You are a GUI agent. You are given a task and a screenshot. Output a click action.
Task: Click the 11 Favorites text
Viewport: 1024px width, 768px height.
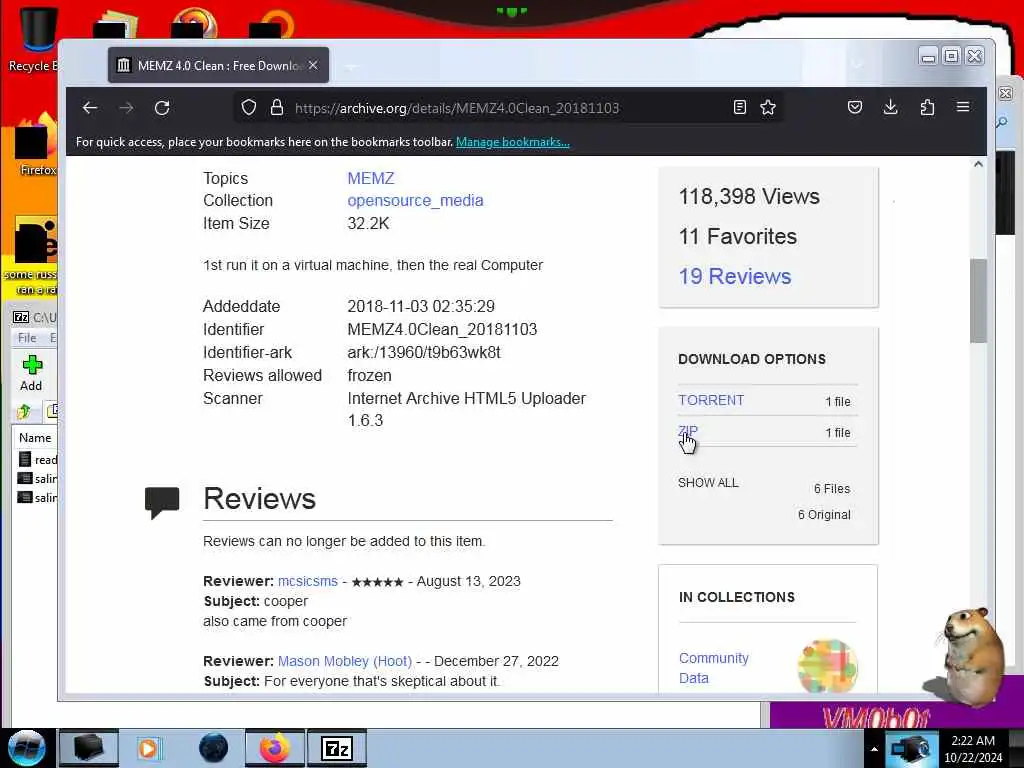(x=738, y=236)
